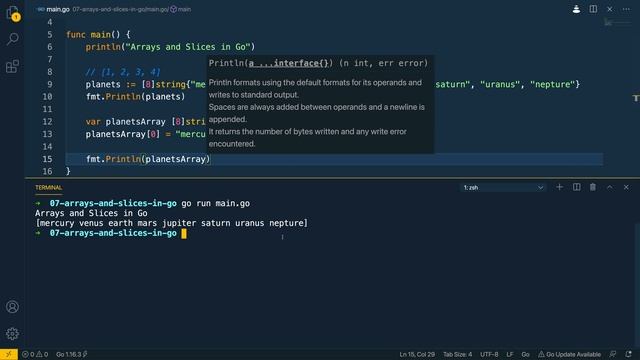The width and height of the screenshot is (640, 360).
Task: Select the TERMINAL panel tab
Action: point(49,187)
